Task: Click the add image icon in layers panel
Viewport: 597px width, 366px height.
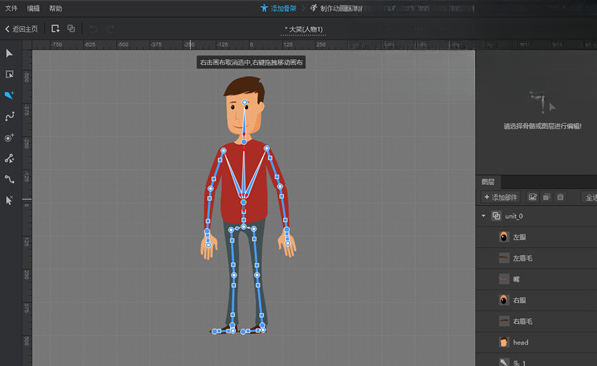Action: pos(532,197)
